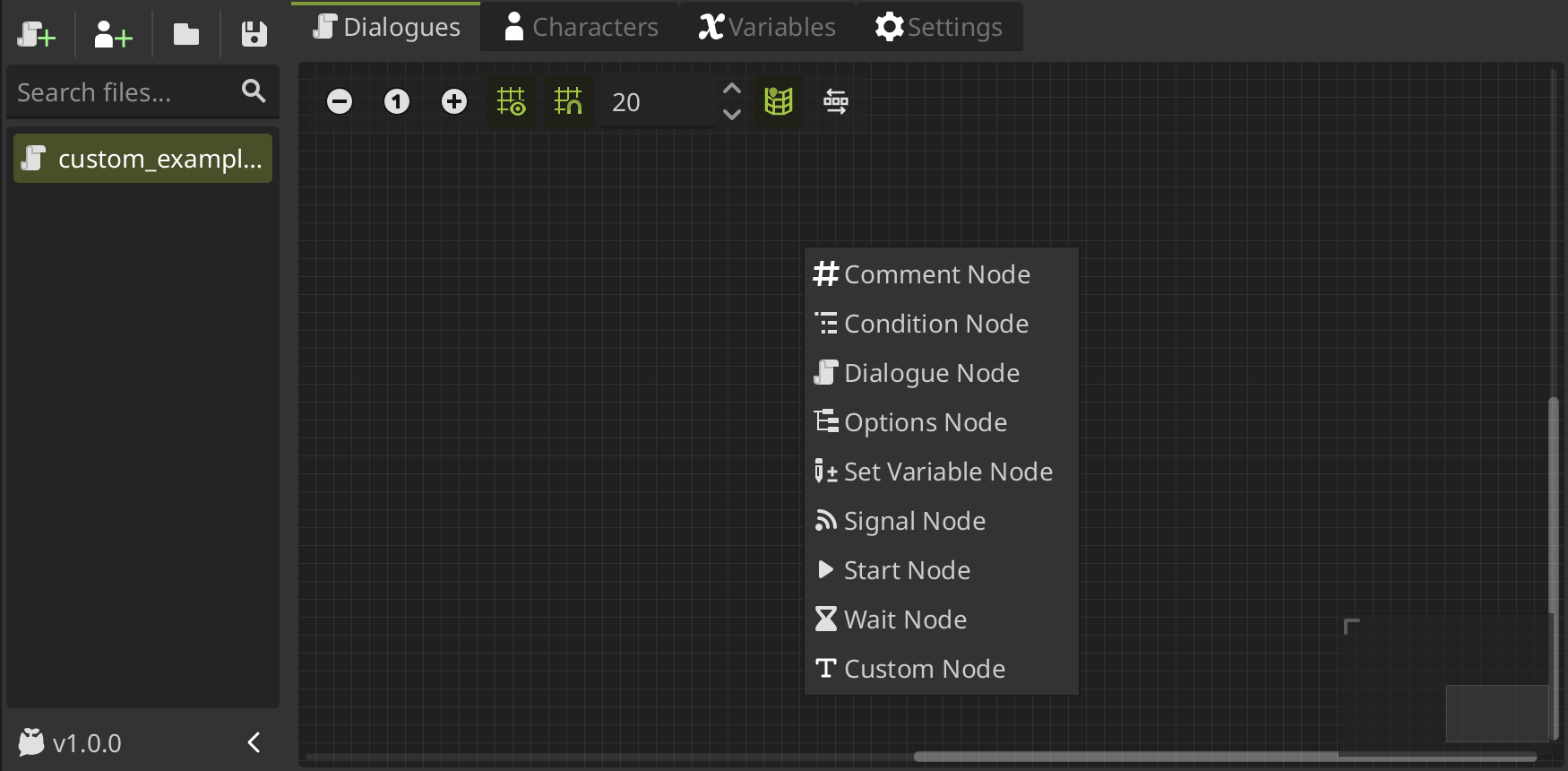
Task: Select Signal Node entry
Action: (941, 521)
